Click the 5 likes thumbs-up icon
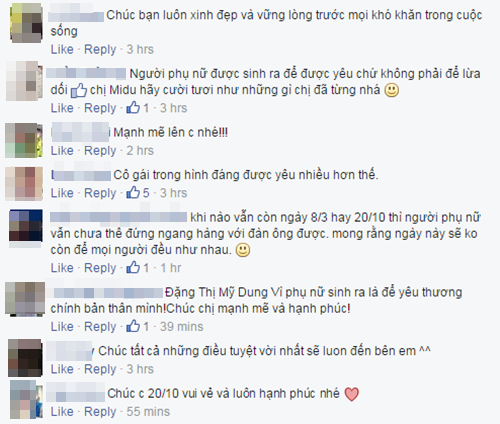 (x=133, y=193)
